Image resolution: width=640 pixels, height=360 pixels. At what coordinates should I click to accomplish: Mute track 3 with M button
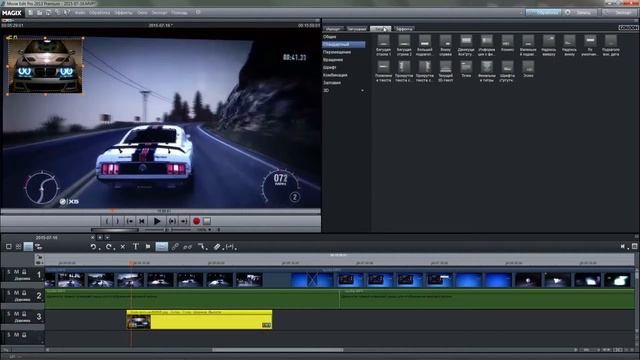[16, 314]
